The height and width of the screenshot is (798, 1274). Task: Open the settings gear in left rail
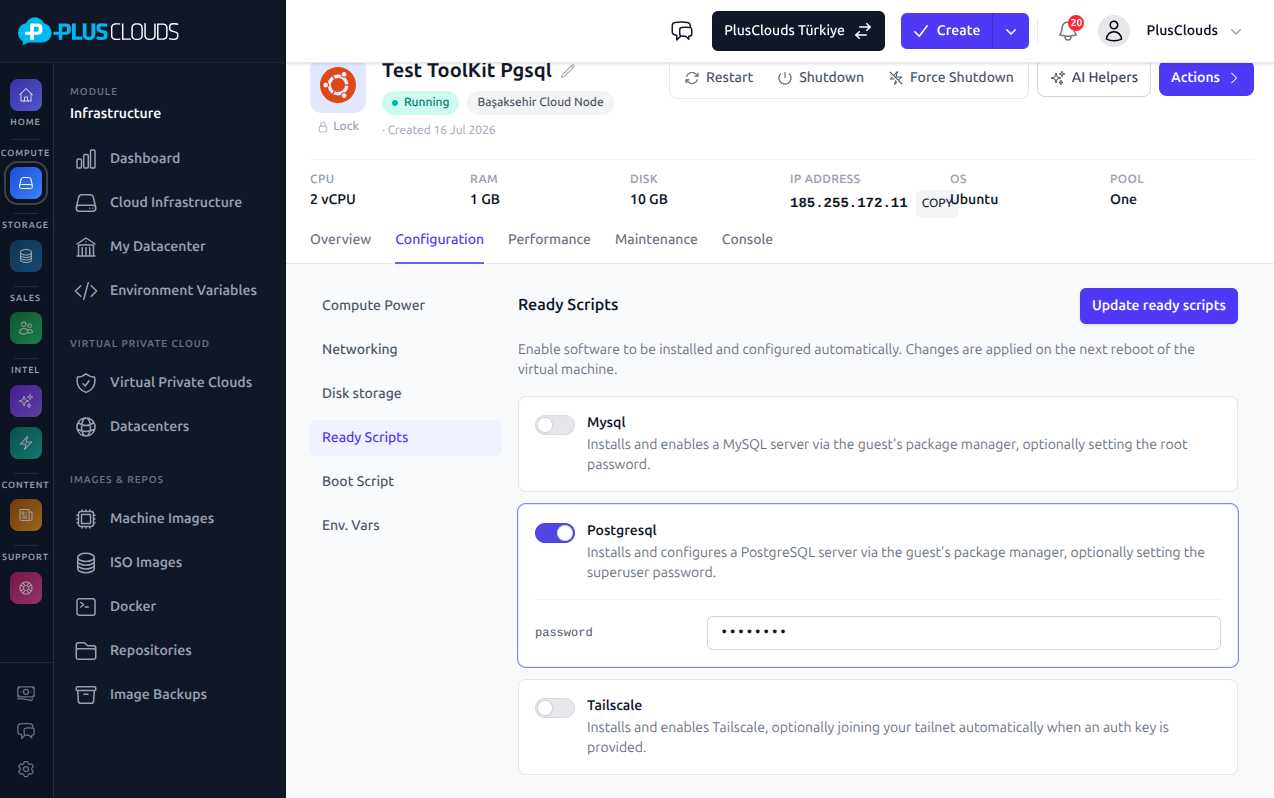(x=26, y=769)
